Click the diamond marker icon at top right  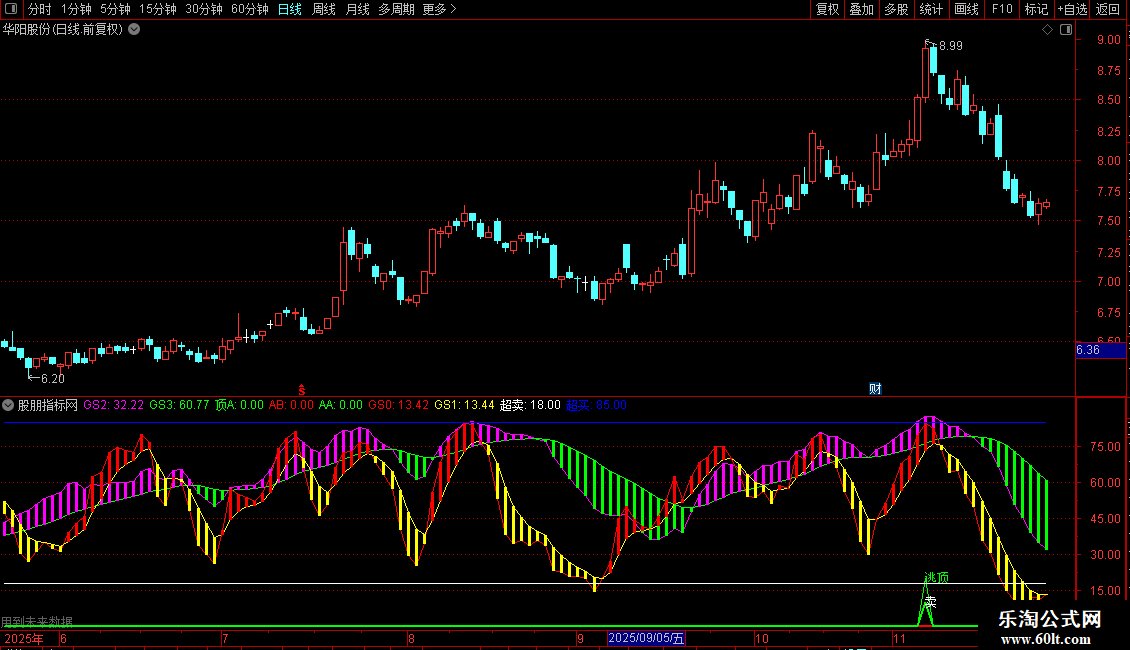coord(1047,30)
